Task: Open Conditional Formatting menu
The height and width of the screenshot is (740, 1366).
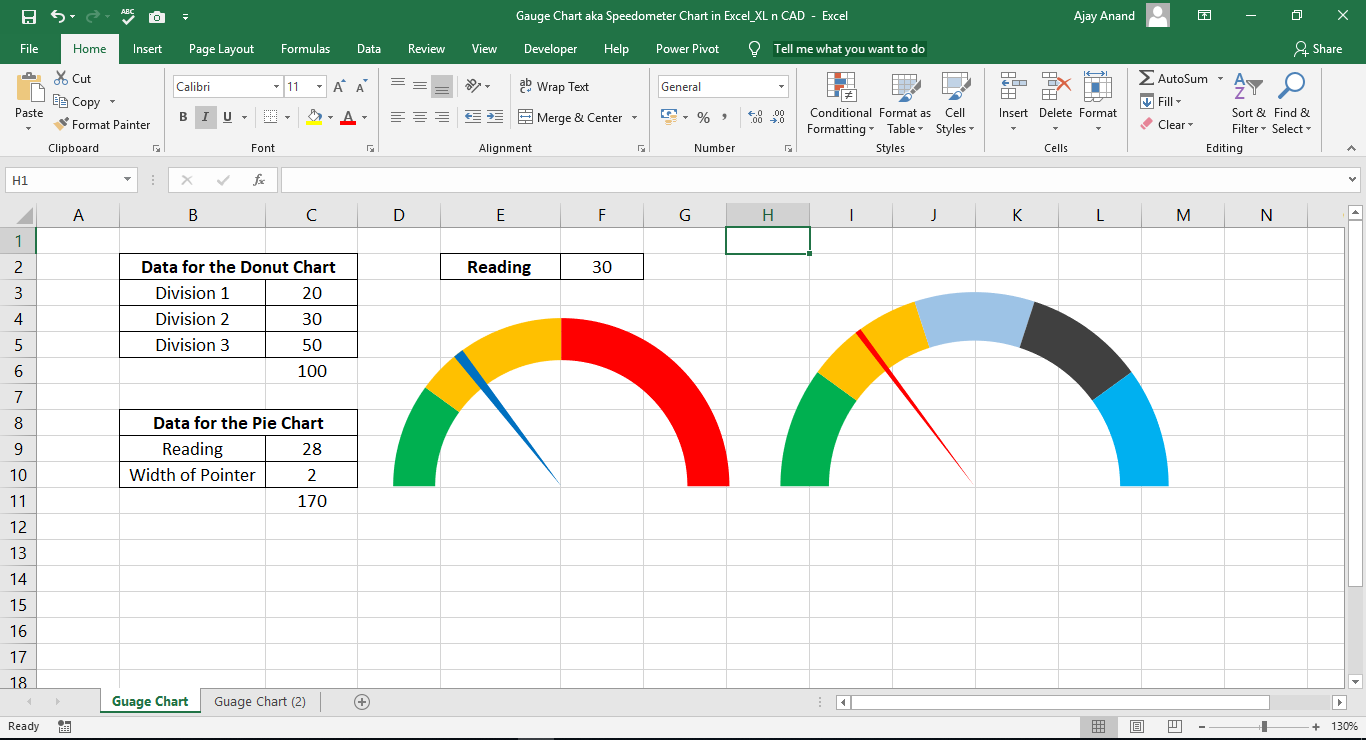Action: click(841, 104)
